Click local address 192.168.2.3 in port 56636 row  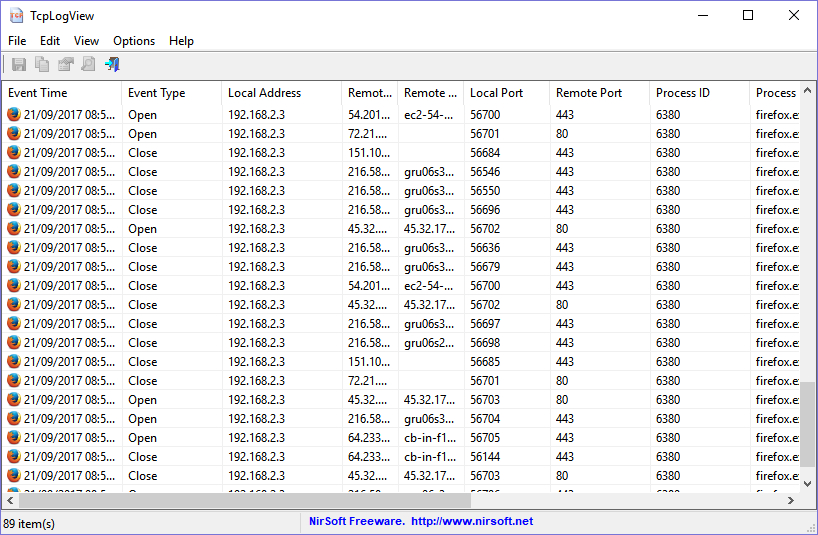click(256, 248)
